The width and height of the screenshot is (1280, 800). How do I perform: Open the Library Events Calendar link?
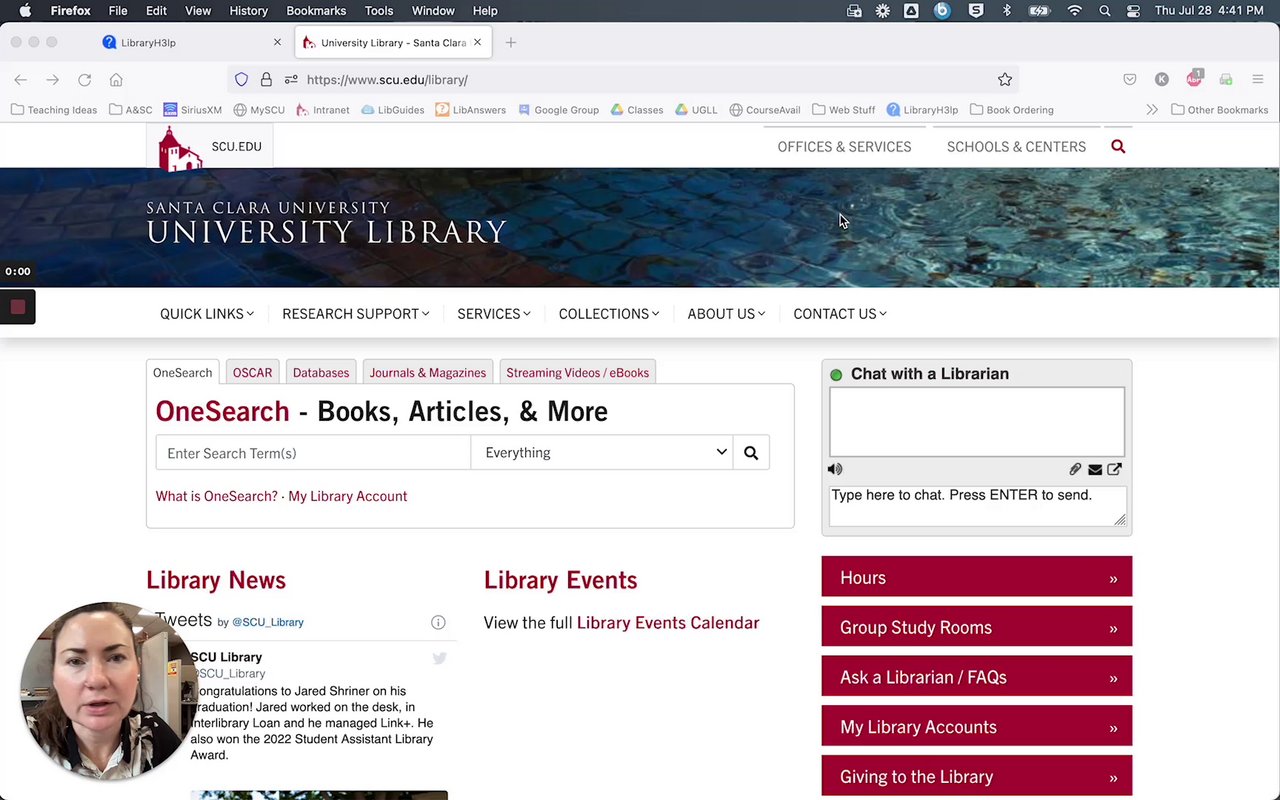668,623
